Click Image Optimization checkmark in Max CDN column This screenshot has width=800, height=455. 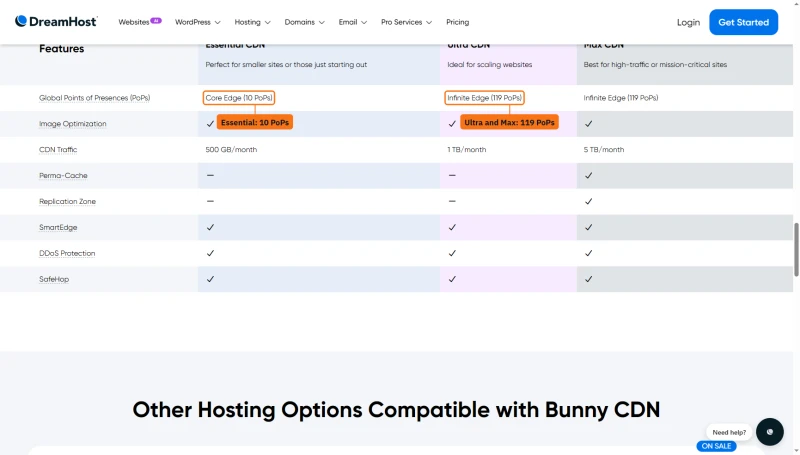[x=588, y=123]
